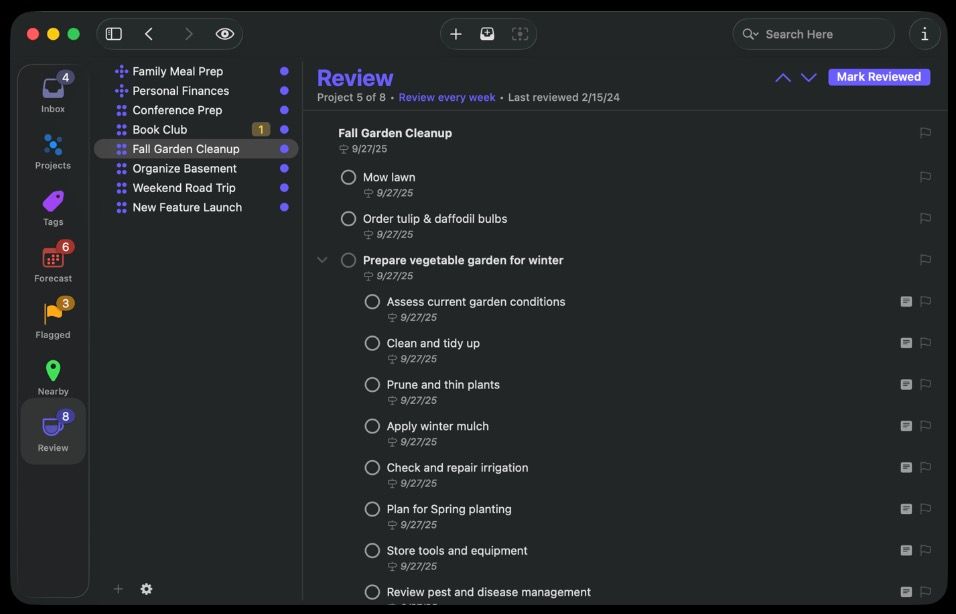This screenshot has width=956, height=614.
Task: Check off Order tulip & daffodil bulbs
Action: [x=348, y=219]
